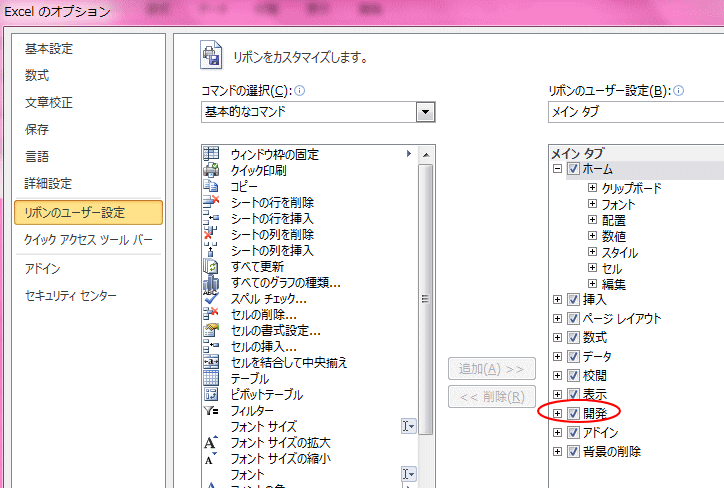724x488 pixels.
Task: Click the command list scroll-up arrow
Action: pyautogui.click(x=425, y=155)
